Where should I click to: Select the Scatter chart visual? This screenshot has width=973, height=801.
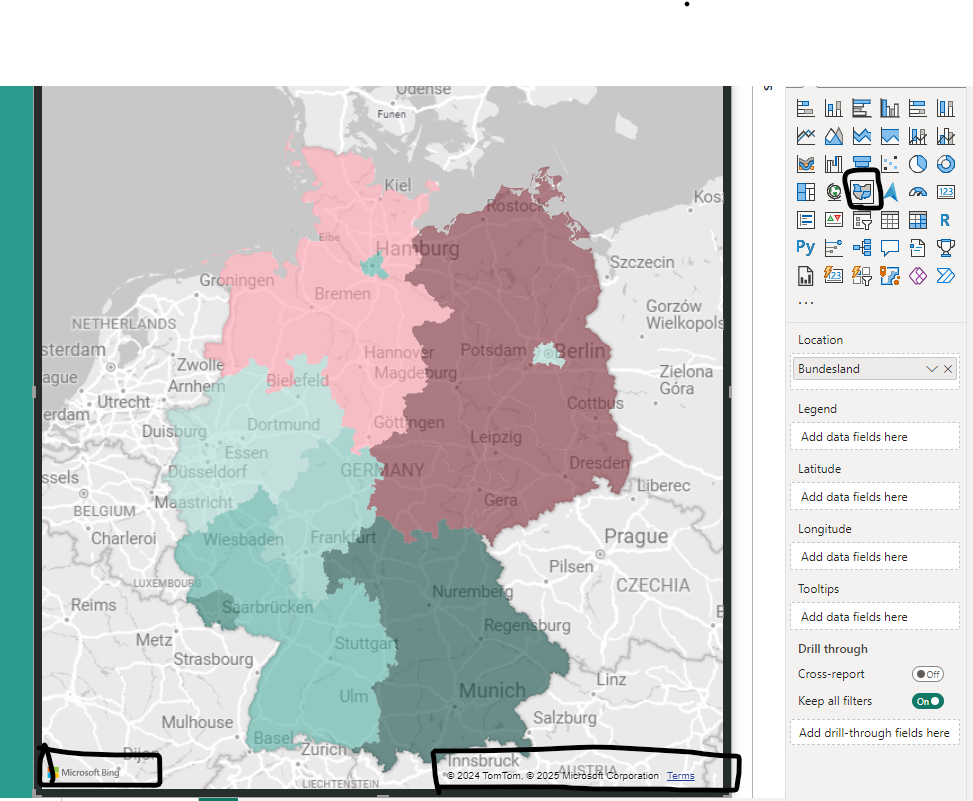(890, 164)
